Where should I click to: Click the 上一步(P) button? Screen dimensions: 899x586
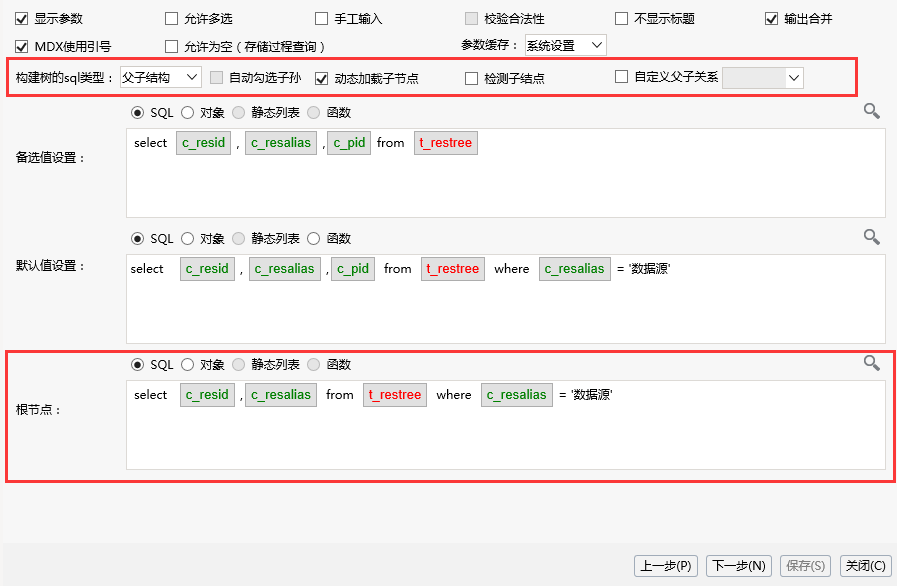(666, 566)
